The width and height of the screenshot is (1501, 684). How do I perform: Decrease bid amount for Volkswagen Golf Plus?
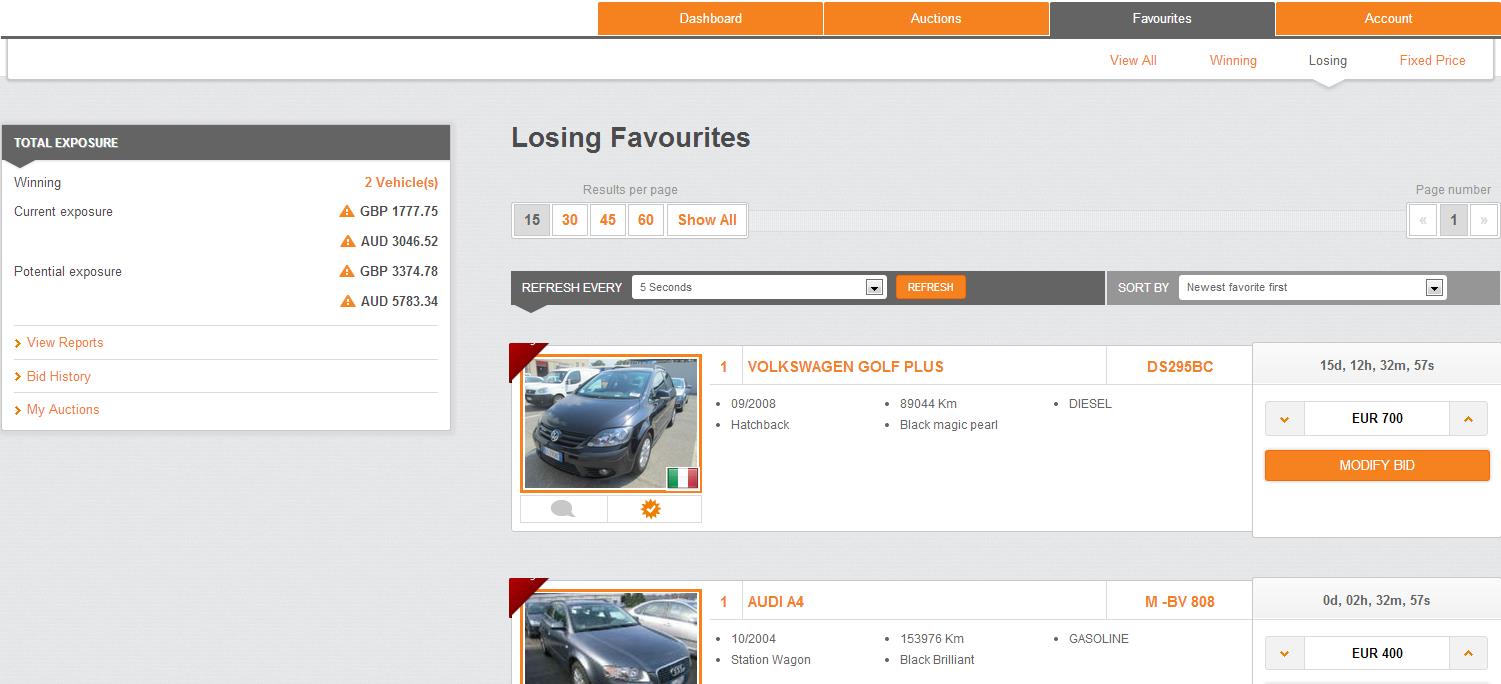click(1285, 419)
